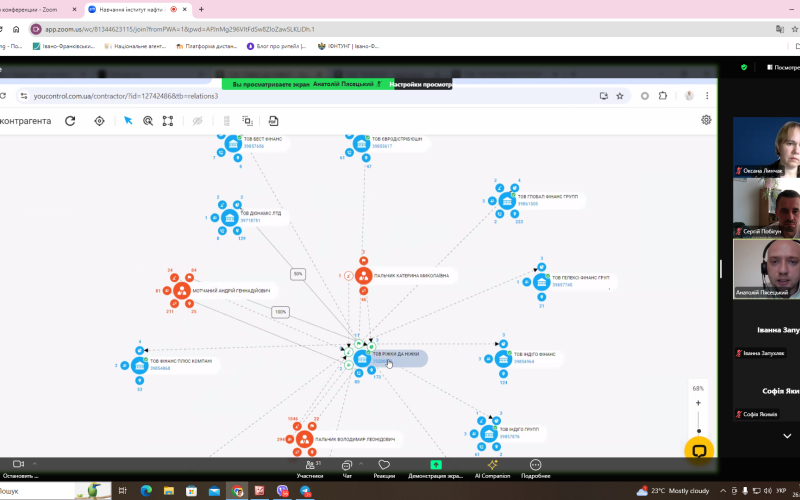Click the group selection squares tool
800x500 pixels.
point(247,121)
